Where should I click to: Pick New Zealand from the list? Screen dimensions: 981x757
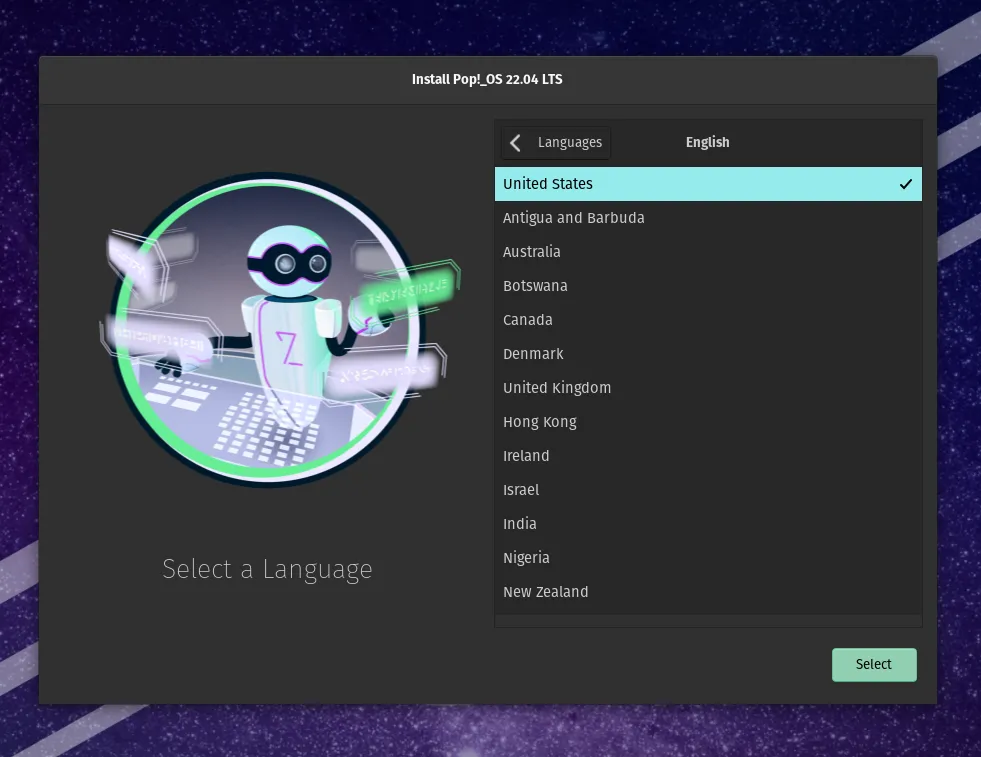tap(545, 592)
